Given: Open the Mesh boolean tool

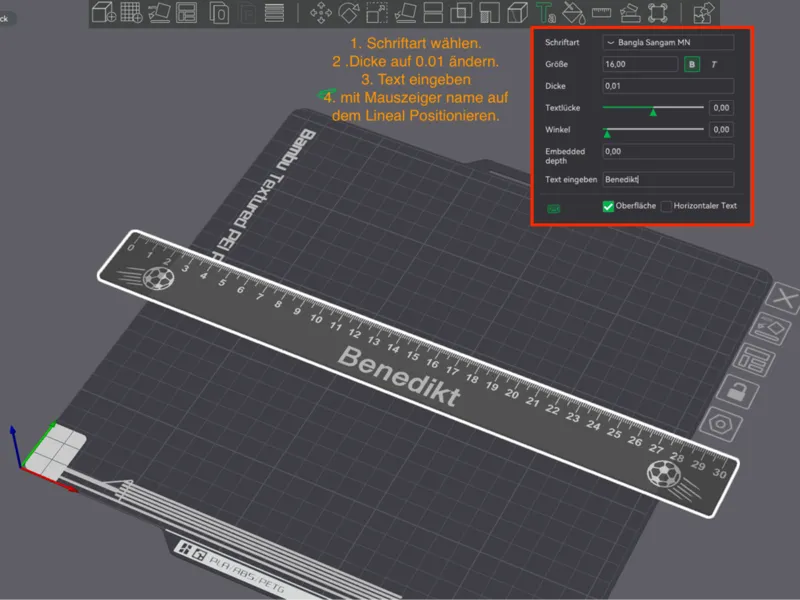Looking at the screenshot, I should (x=461, y=13).
